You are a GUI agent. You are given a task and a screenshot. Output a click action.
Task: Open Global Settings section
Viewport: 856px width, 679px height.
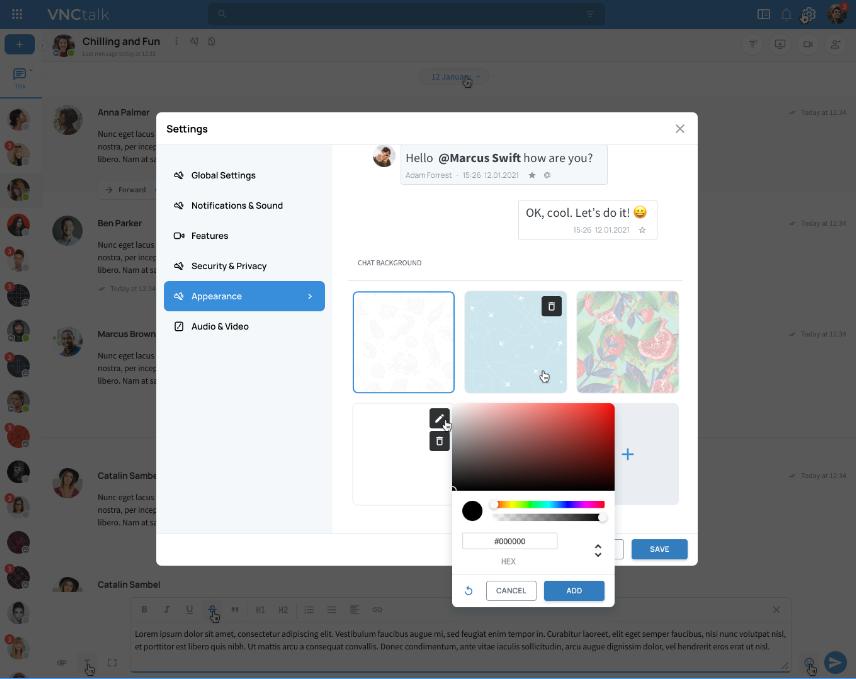coord(223,175)
